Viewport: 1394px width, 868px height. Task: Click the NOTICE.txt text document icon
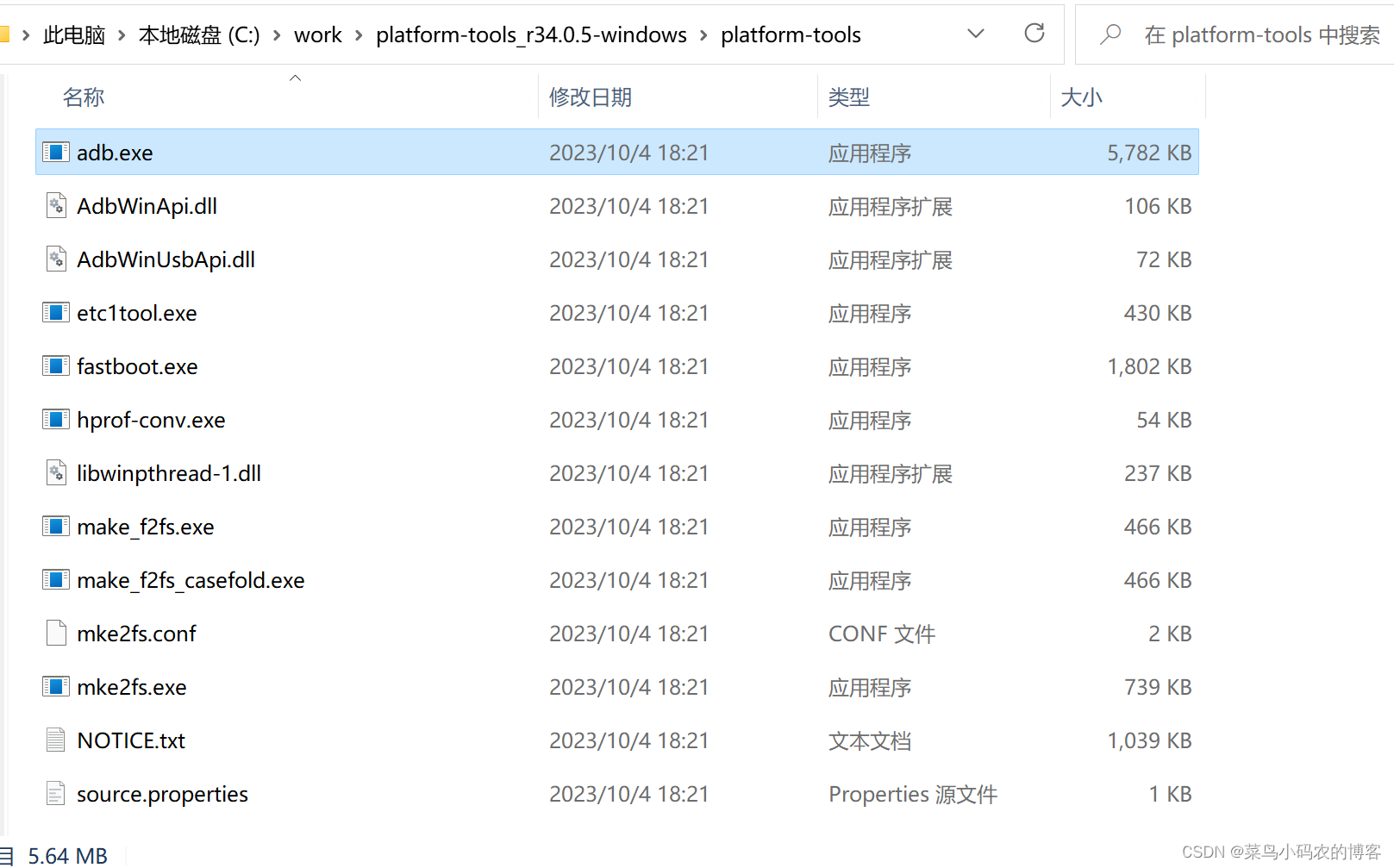click(x=56, y=740)
